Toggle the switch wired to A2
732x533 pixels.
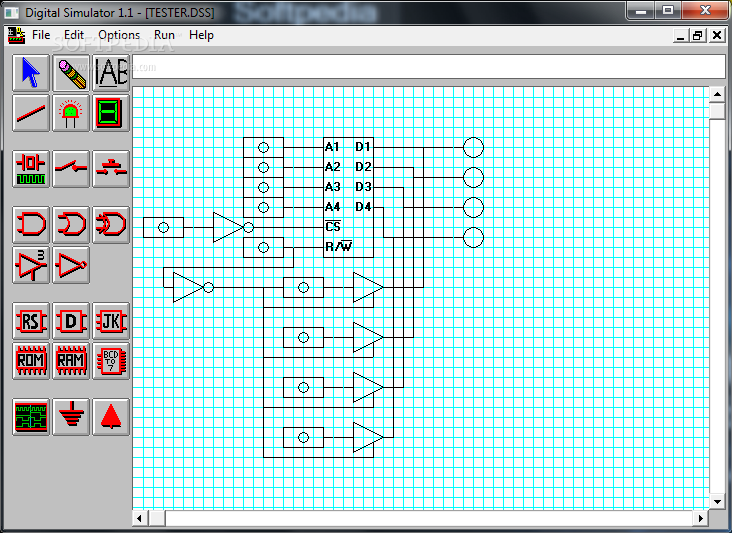coord(263,167)
